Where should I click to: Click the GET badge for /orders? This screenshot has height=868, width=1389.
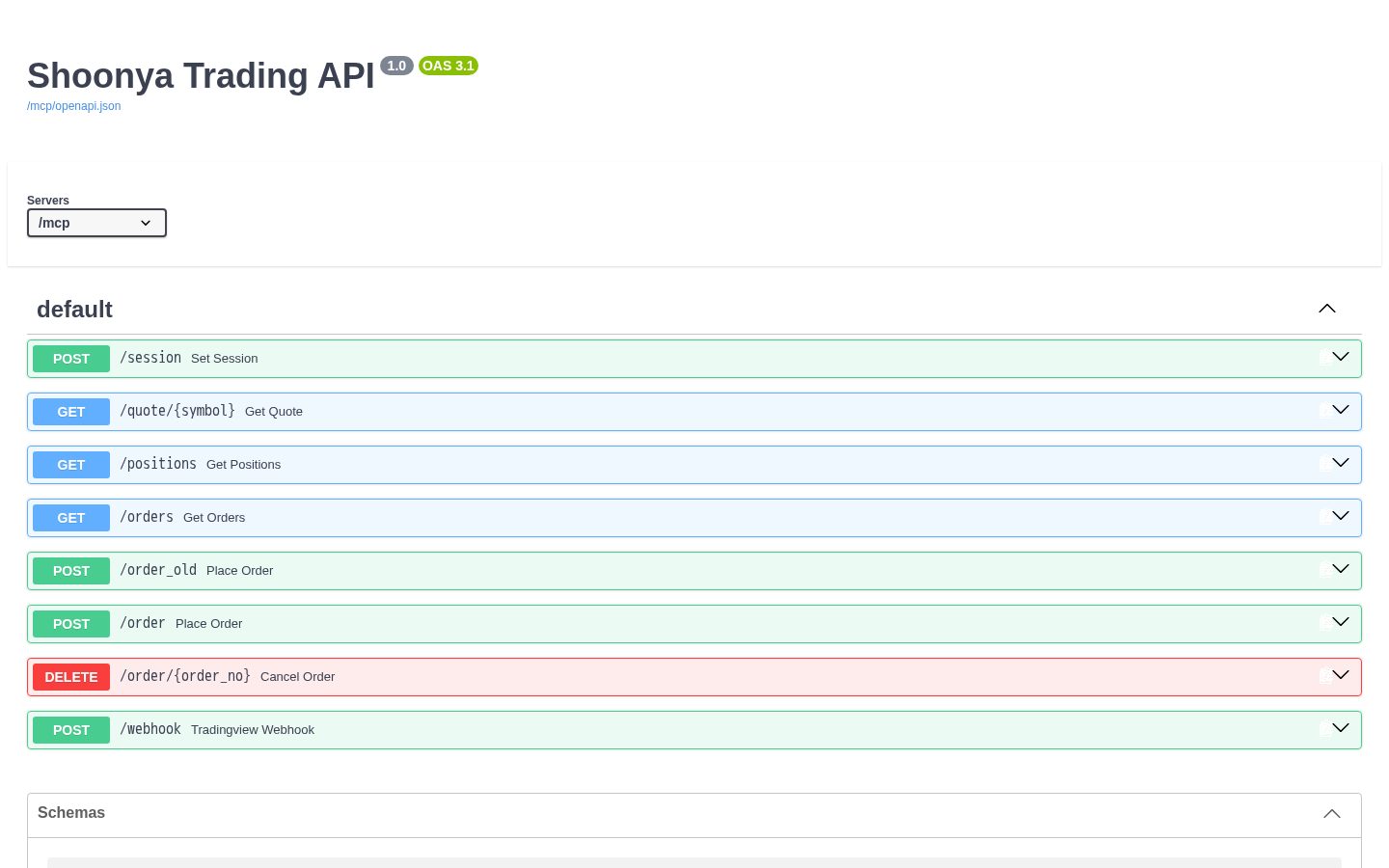coord(71,518)
